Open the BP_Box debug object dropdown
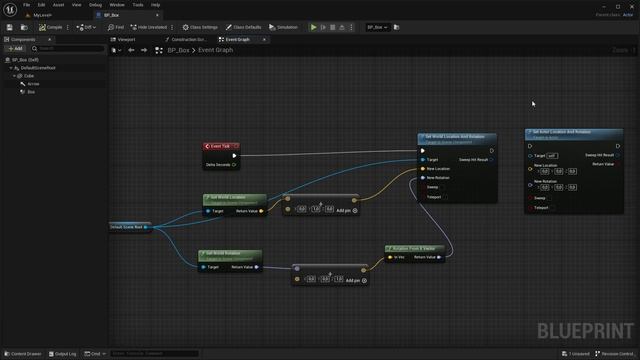This screenshot has width=640, height=360. [377, 27]
